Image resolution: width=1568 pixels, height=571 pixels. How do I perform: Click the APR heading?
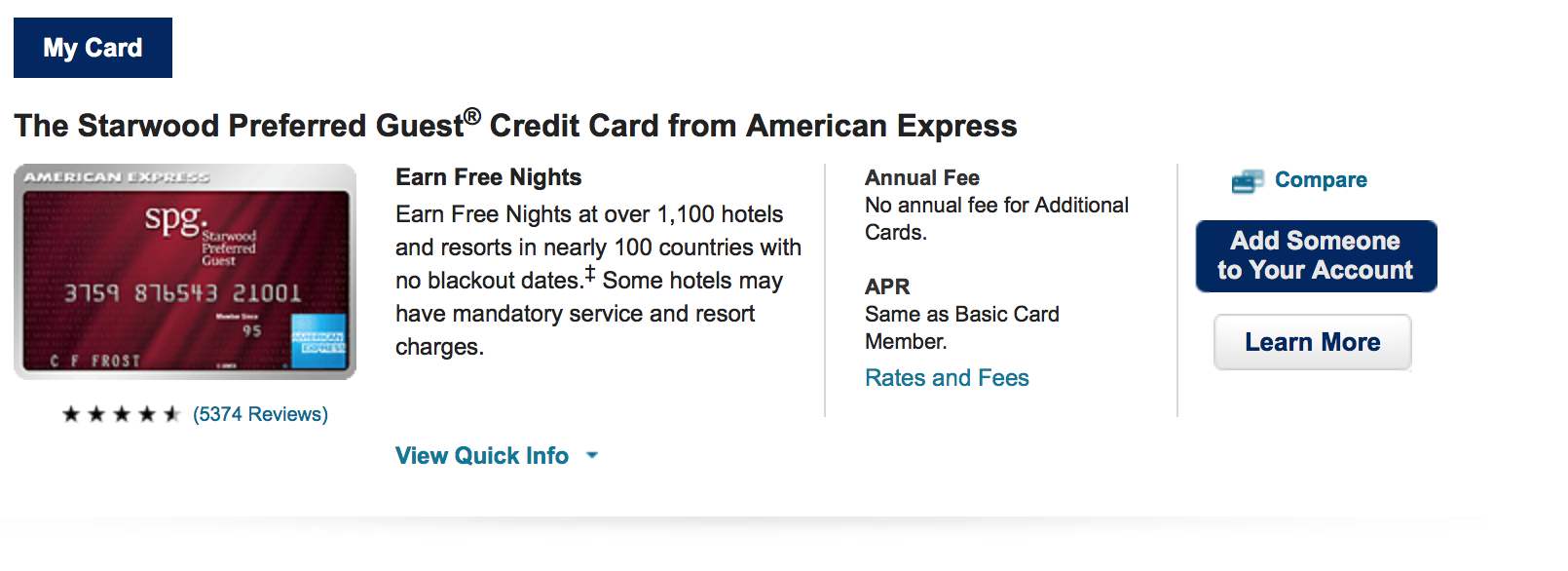[x=887, y=286]
